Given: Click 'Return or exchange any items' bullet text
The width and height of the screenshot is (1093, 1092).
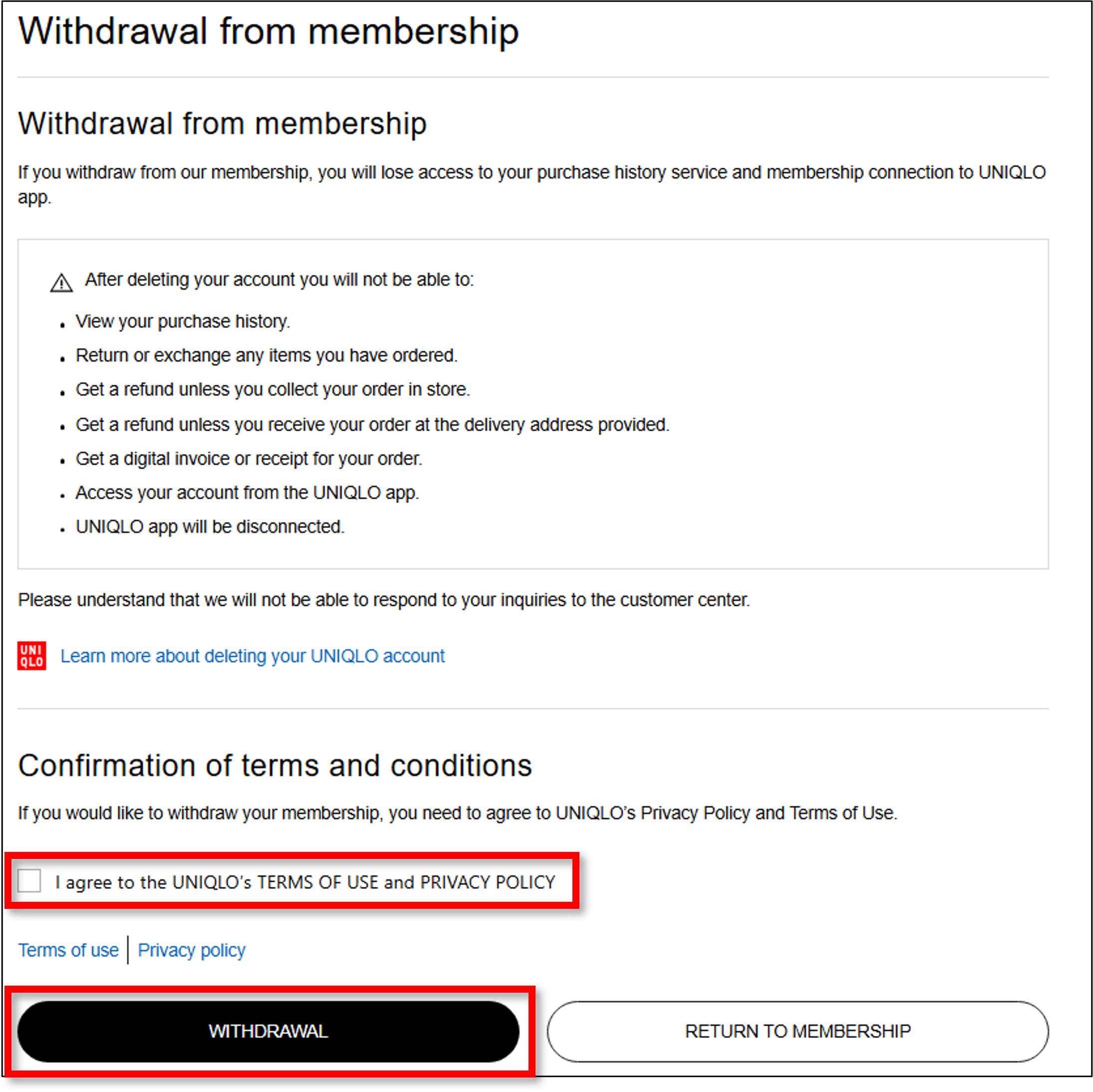Looking at the screenshot, I should pyautogui.click(x=267, y=355).
